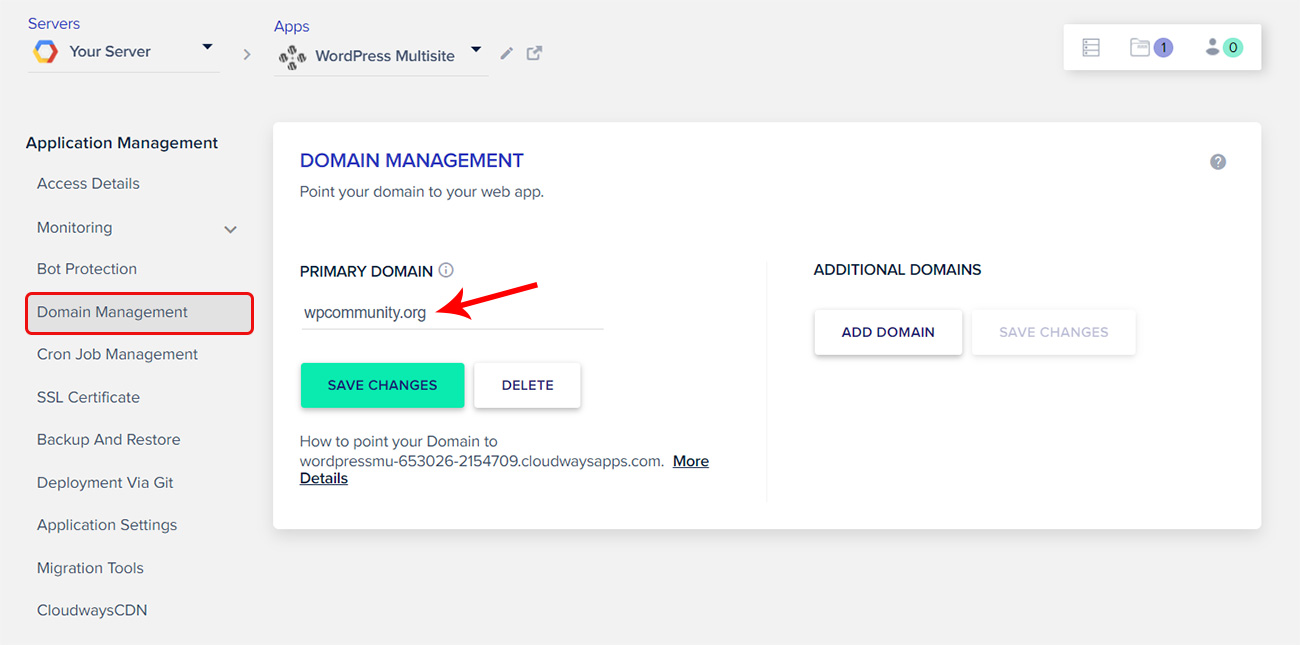Screen dimensions: 1300x645
Task: Open the server stack icon in top toolbar
Action: coord(1090,46)
